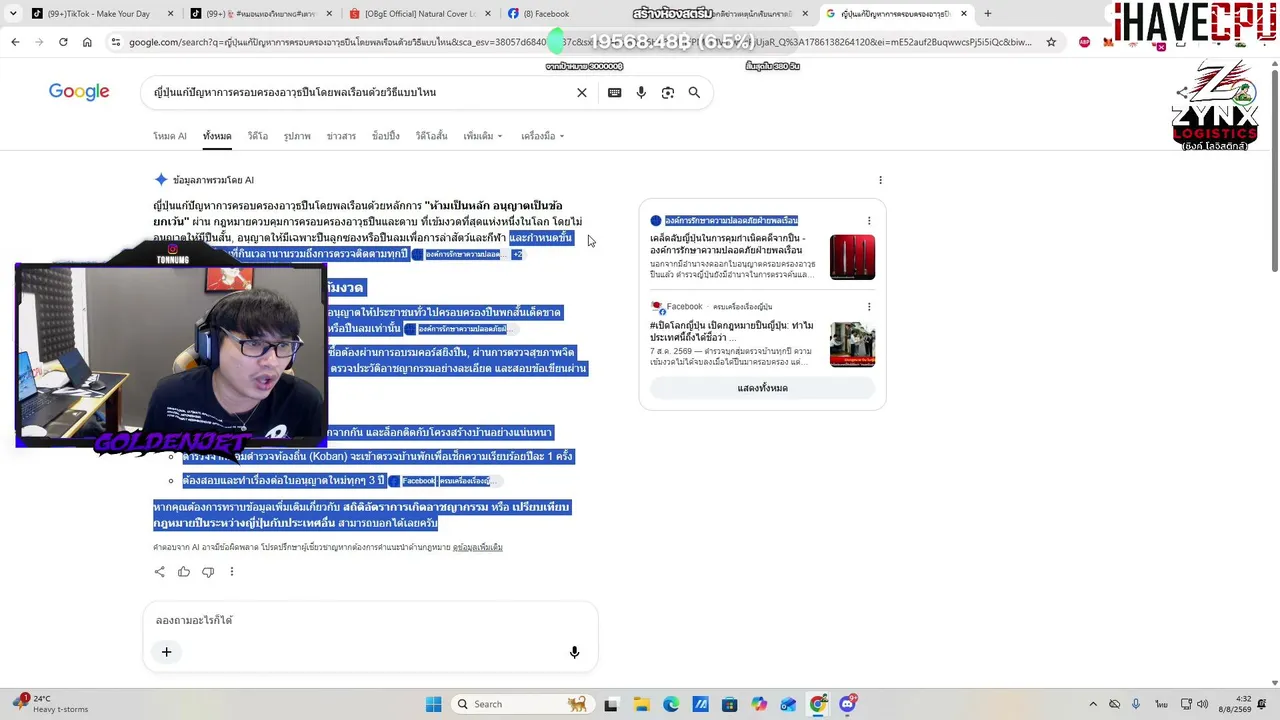This screenshot has width=1280, height=720.
Task: Focus the Google search query field
Action: pos(360,93)
